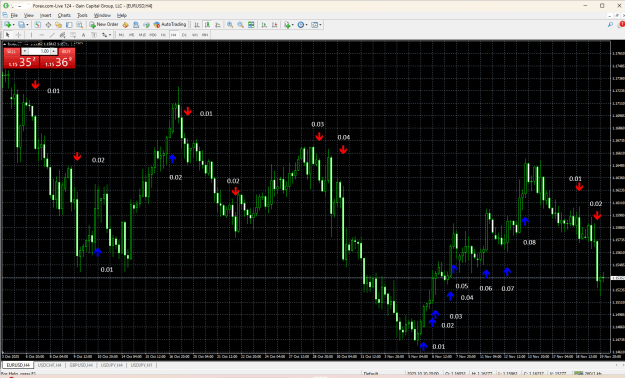Click the New Order button
625x378 pixels.
pyautogui.click(x=104, y=25)
